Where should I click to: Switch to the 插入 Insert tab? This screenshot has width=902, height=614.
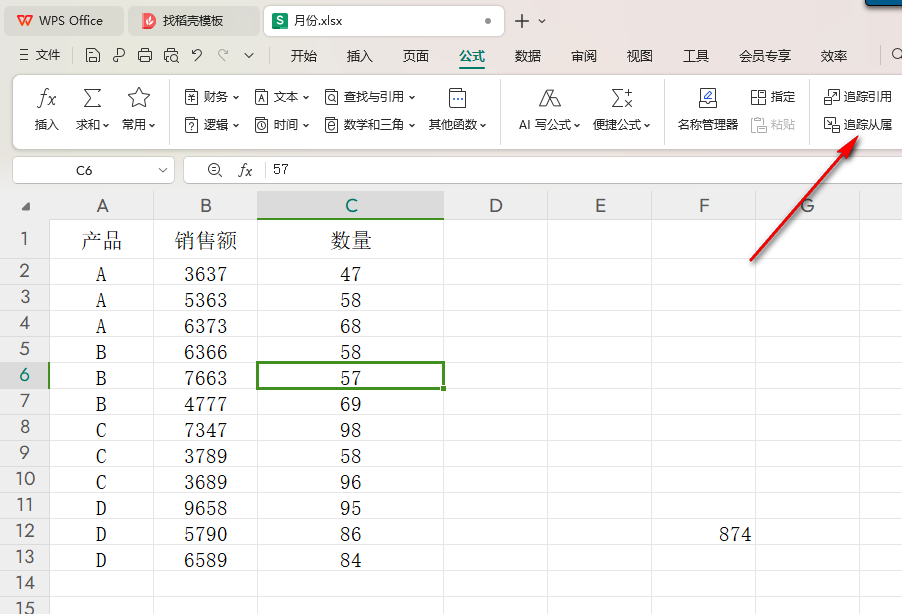[x=360, y=56]
